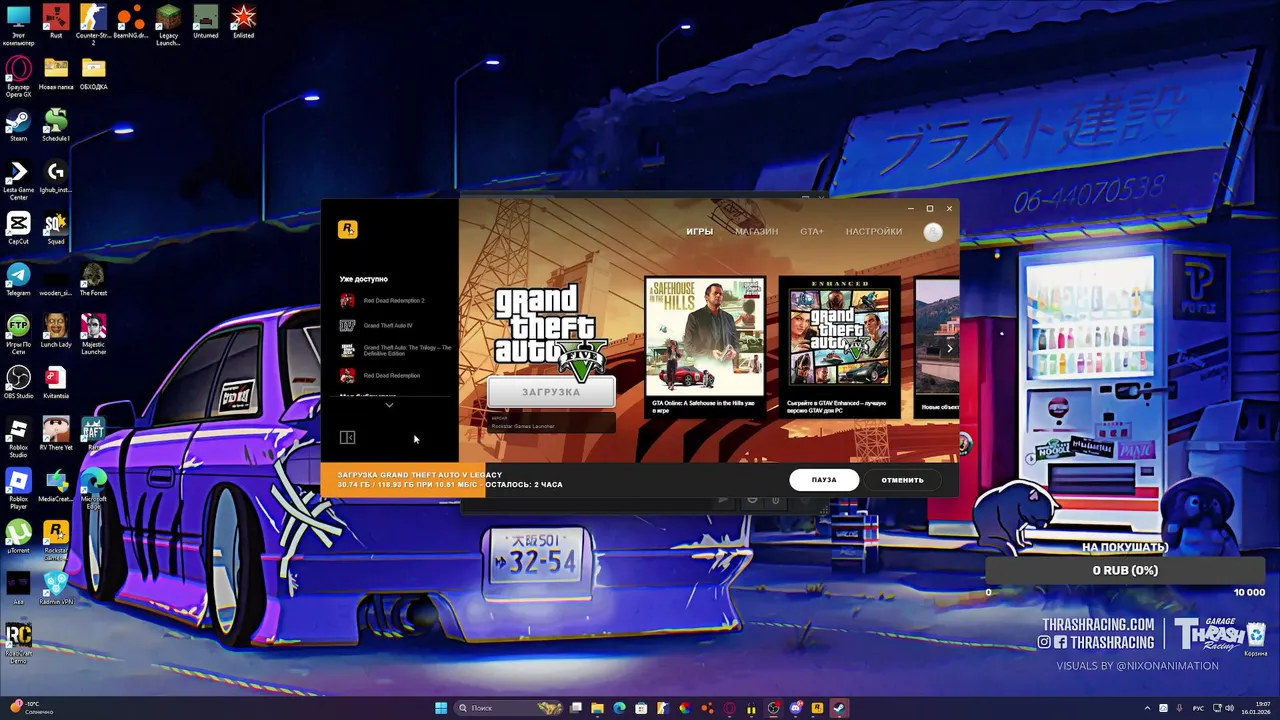Launch RoadCraft Demo desktop icon
Image resolution: width=1280 pixels, height=720 pixels.
18,644
